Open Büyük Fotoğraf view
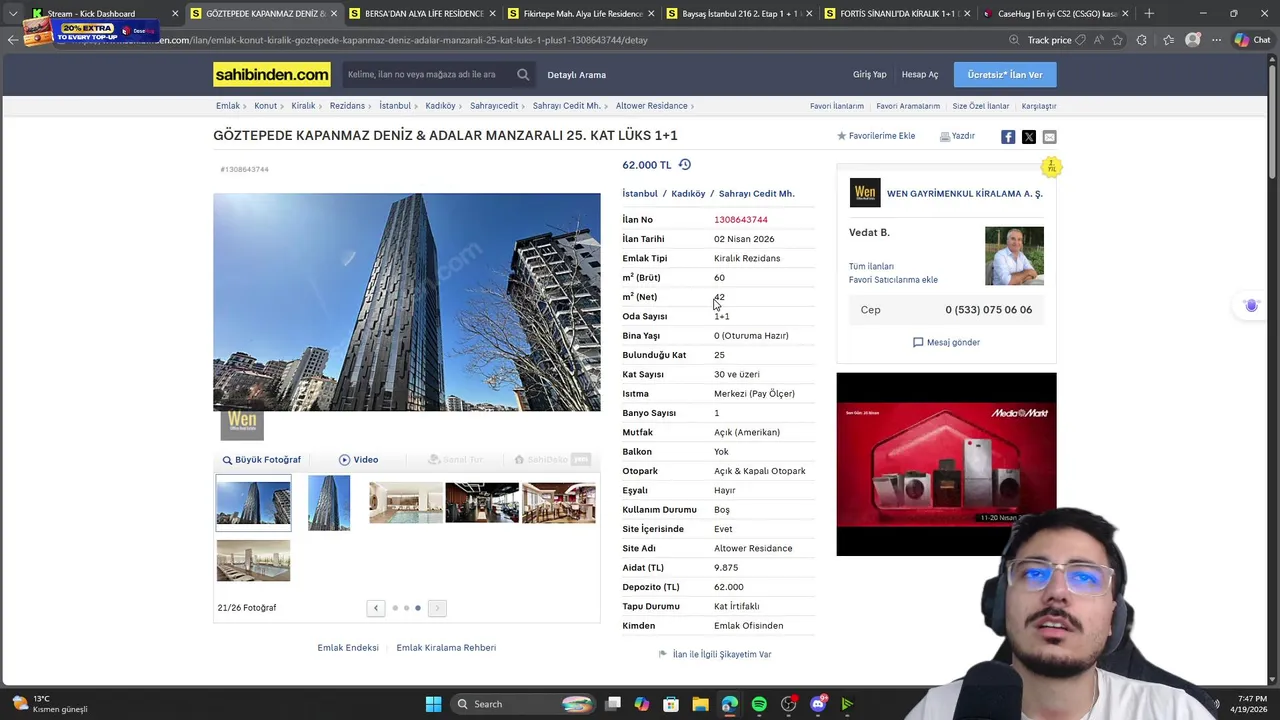Viewport: 1280px width, 720px height. (x=261, y=460)
